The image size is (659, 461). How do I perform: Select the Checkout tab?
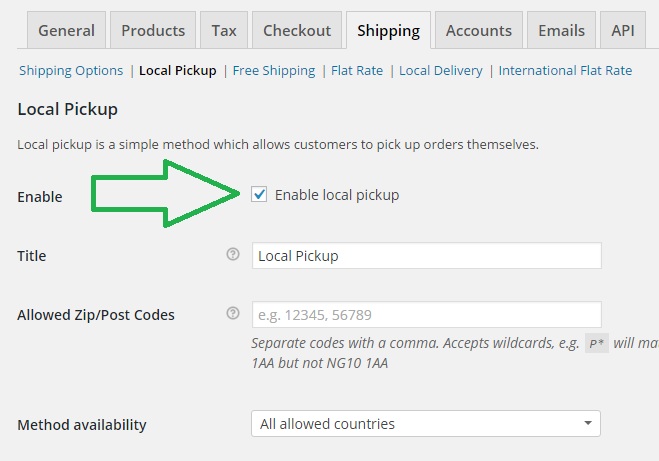point(297,30)
